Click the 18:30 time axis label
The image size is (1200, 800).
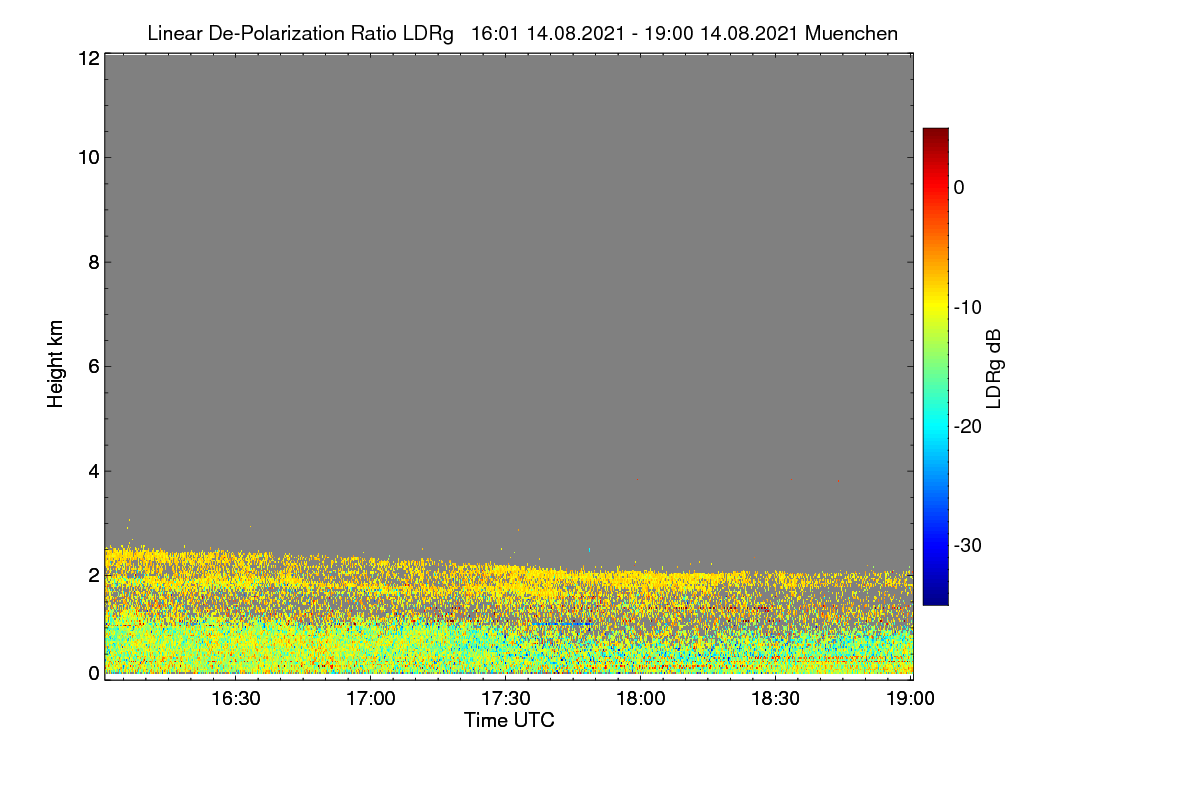coord(776,699)
